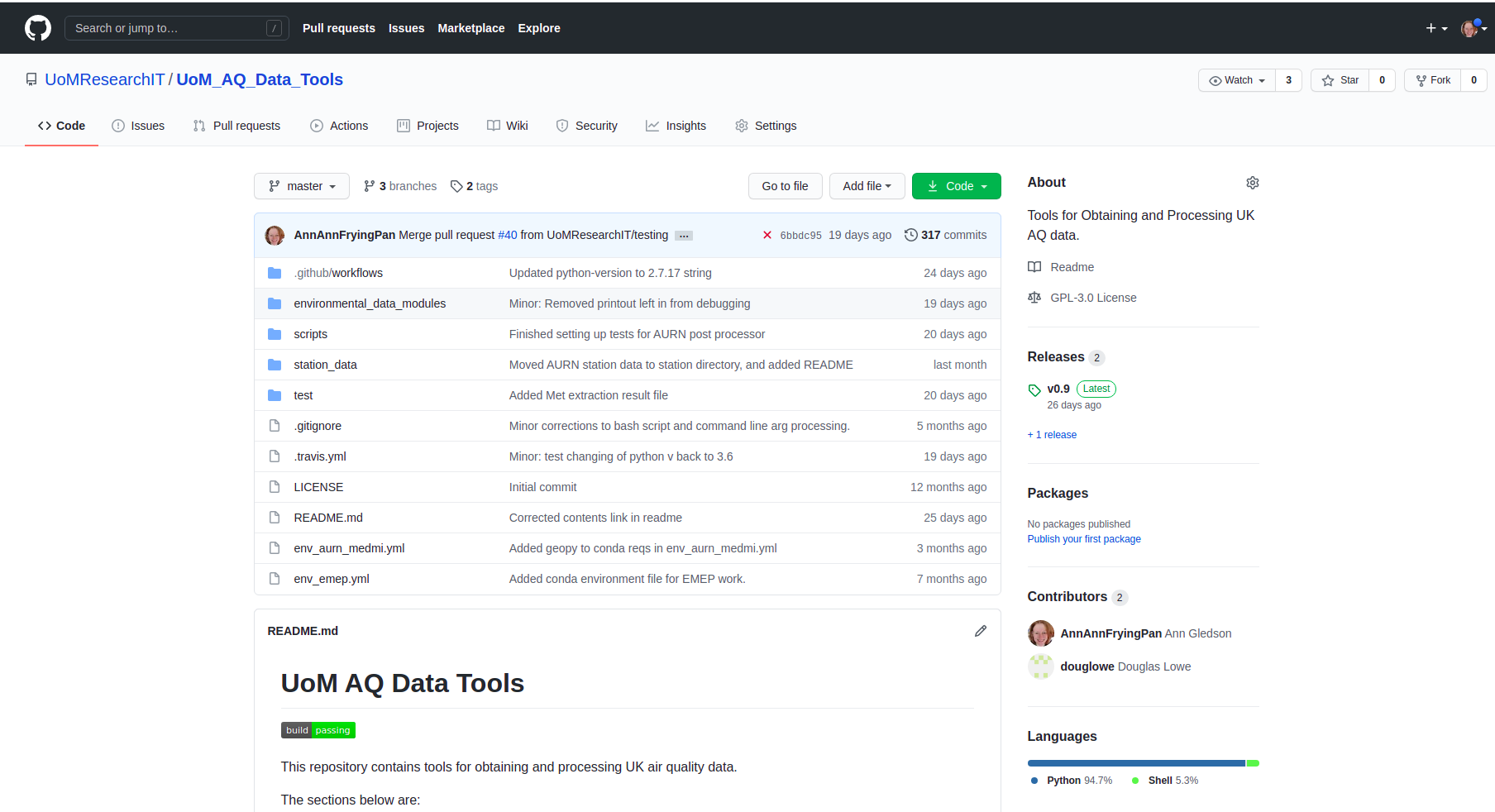Click the + 1 release link
Screen dimensions: 1495x812
click(1052, 435)
